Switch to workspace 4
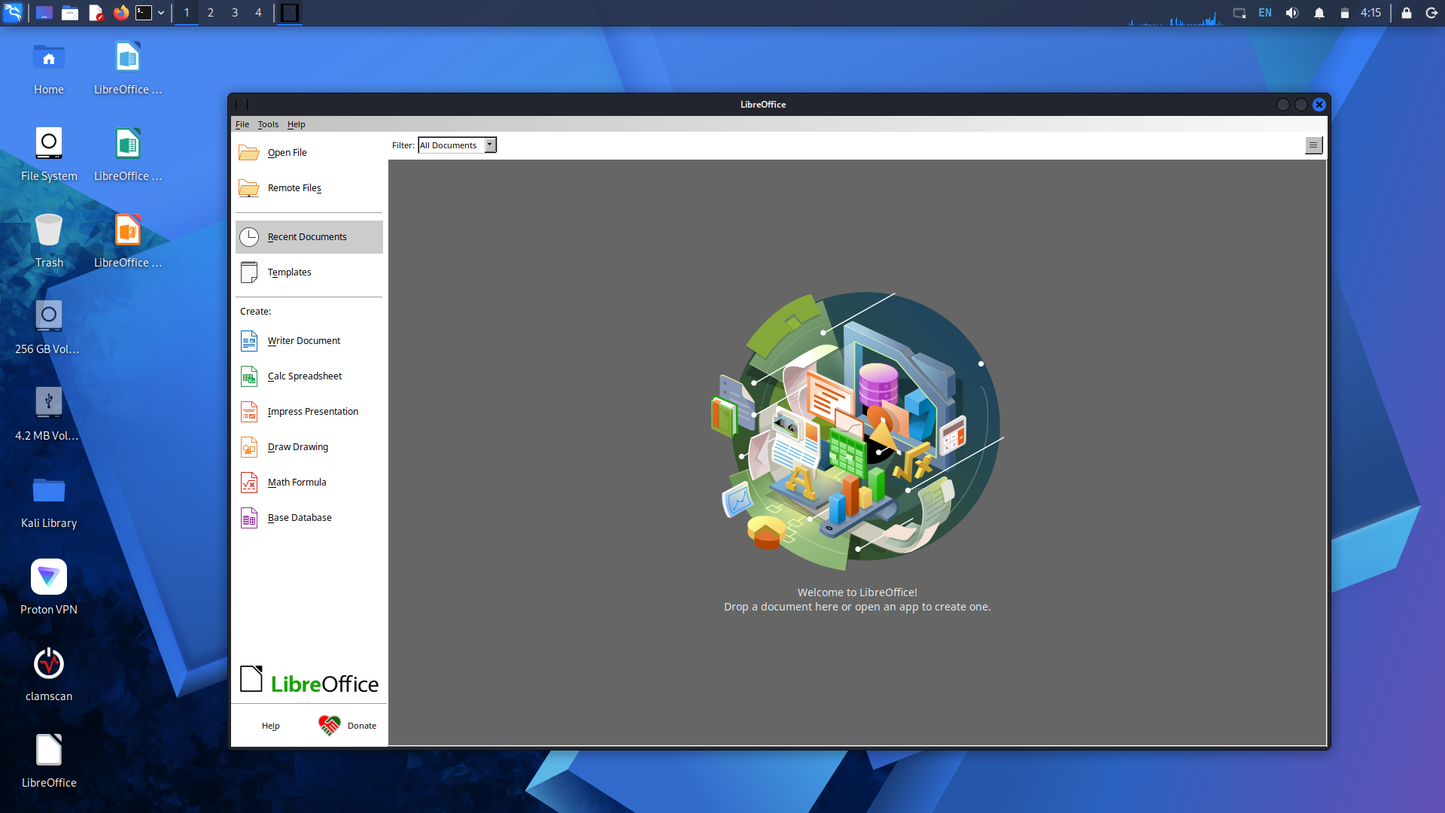The width and height of the screenshot is (1445, 813). pyautogui.click(x=258, y=13)
